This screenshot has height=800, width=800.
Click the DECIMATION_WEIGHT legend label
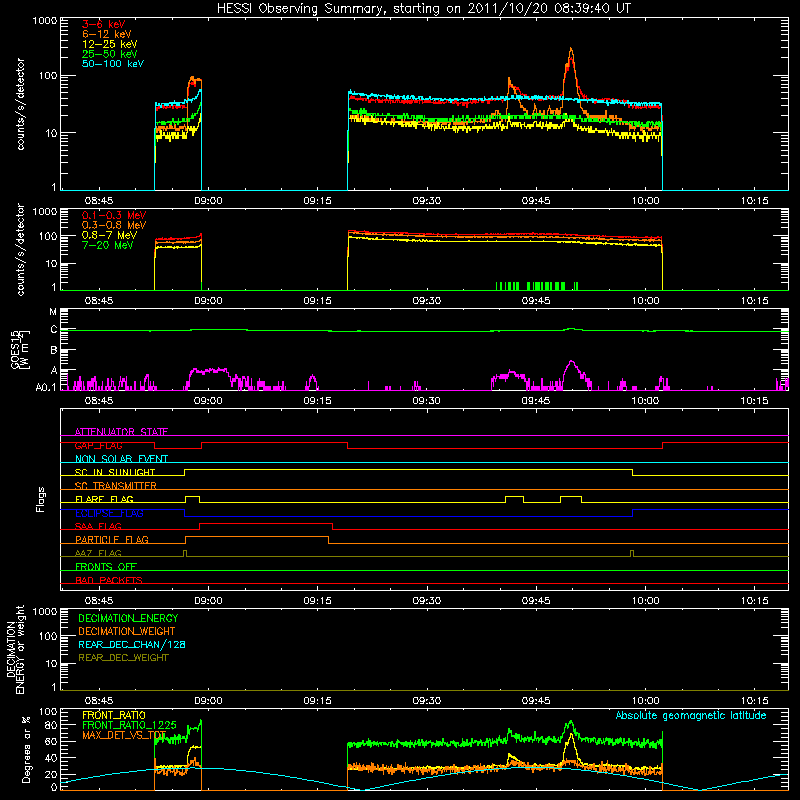coord(127,631)
